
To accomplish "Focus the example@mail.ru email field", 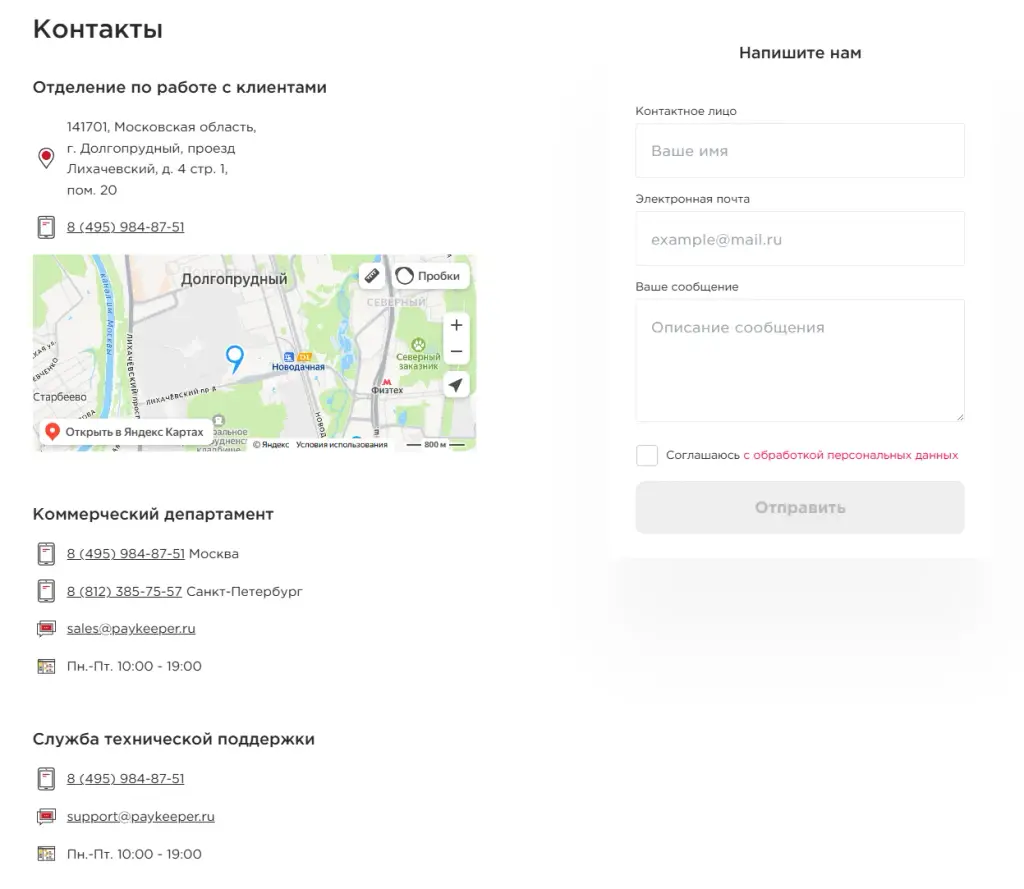I will tap(800, 239).
